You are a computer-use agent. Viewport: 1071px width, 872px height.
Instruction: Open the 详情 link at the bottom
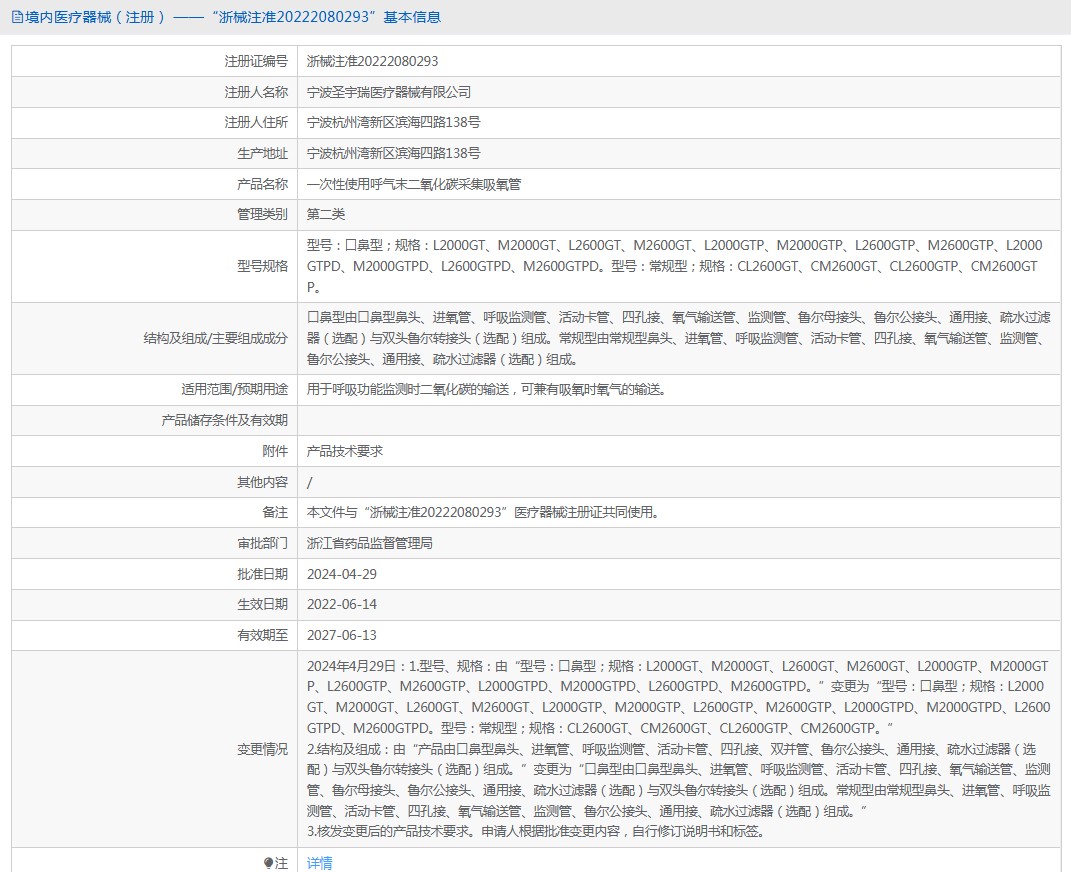point(320,863)
